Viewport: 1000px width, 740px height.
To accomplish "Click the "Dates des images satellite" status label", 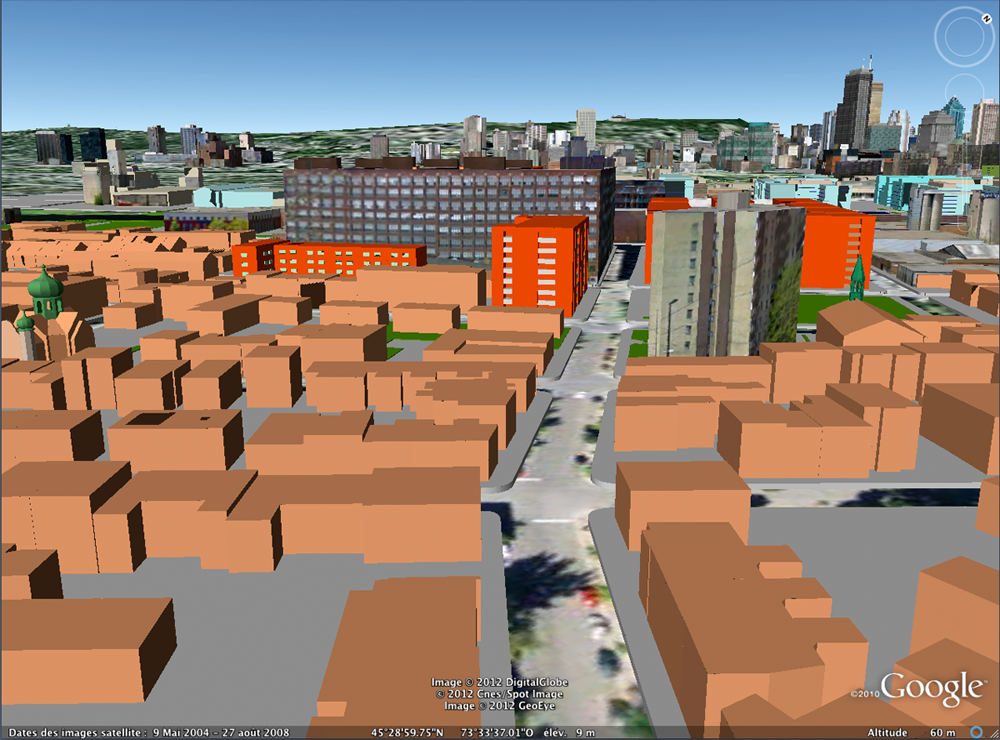I will pos(75,731).
